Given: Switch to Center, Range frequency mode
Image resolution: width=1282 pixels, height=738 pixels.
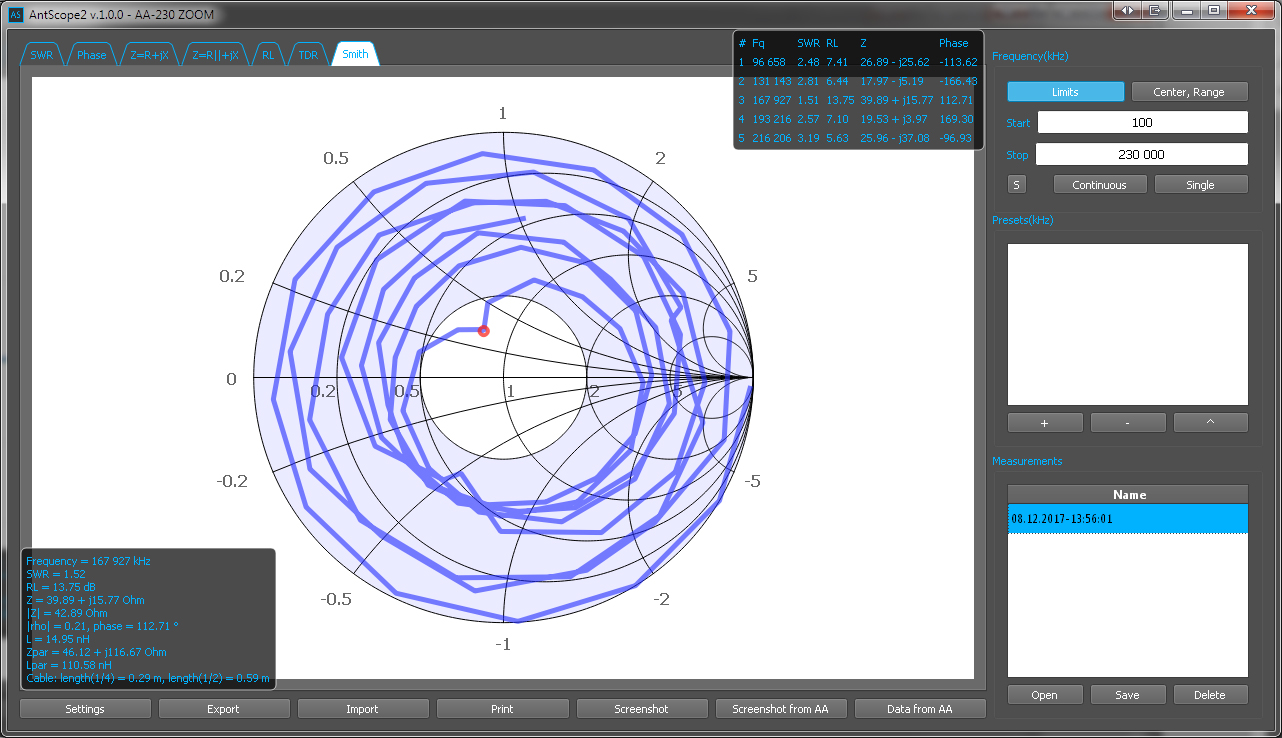Looking at the screenshot, I should [x=1189, y=92].
